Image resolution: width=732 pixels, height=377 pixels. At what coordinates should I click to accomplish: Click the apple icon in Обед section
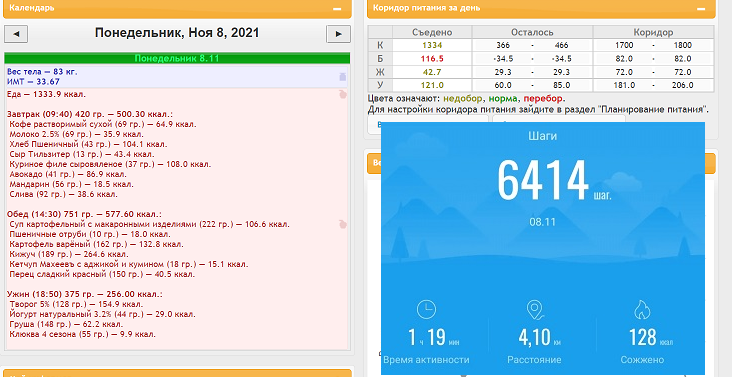[343, 224]
